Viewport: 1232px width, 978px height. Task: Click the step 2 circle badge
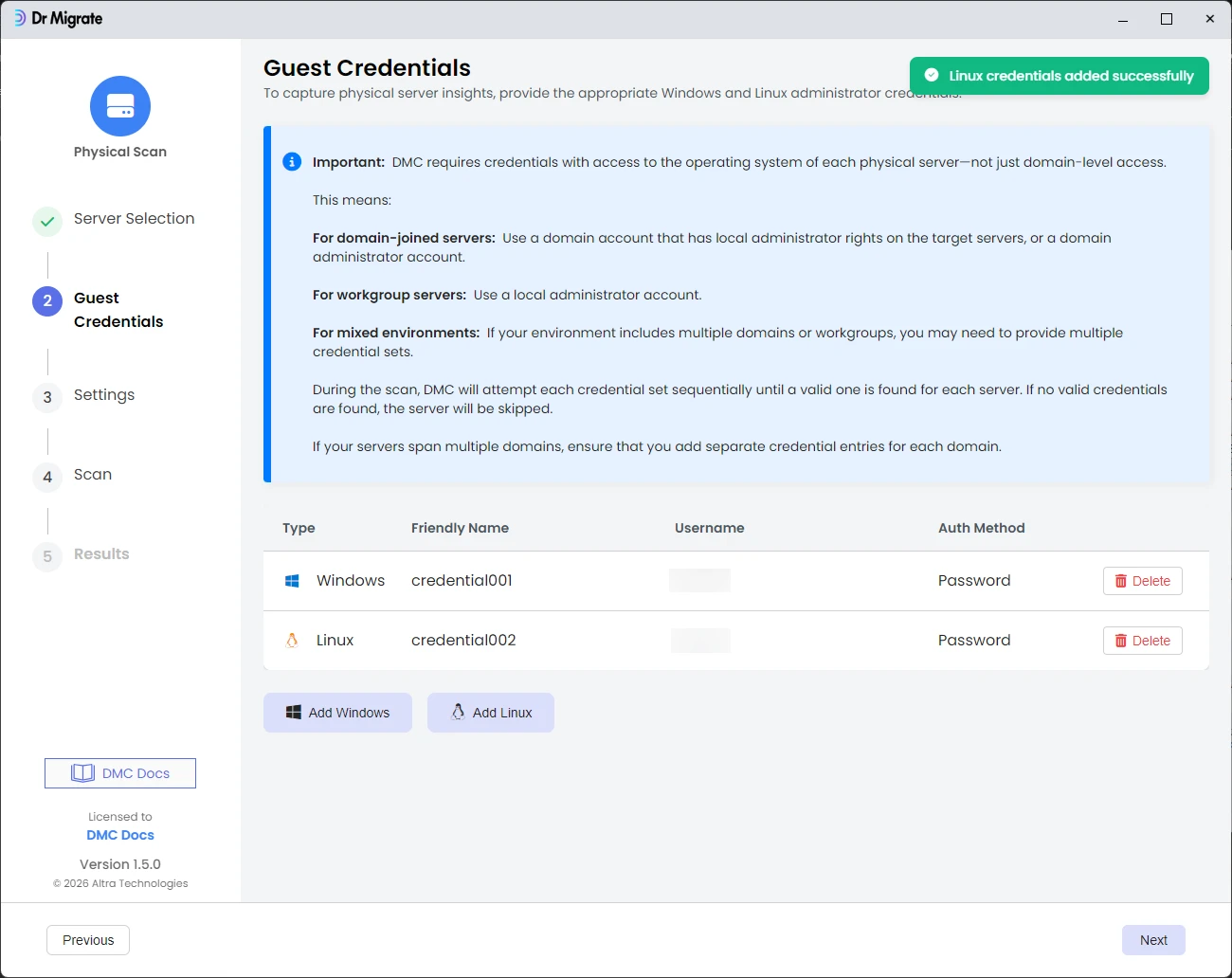coord(47,301)
